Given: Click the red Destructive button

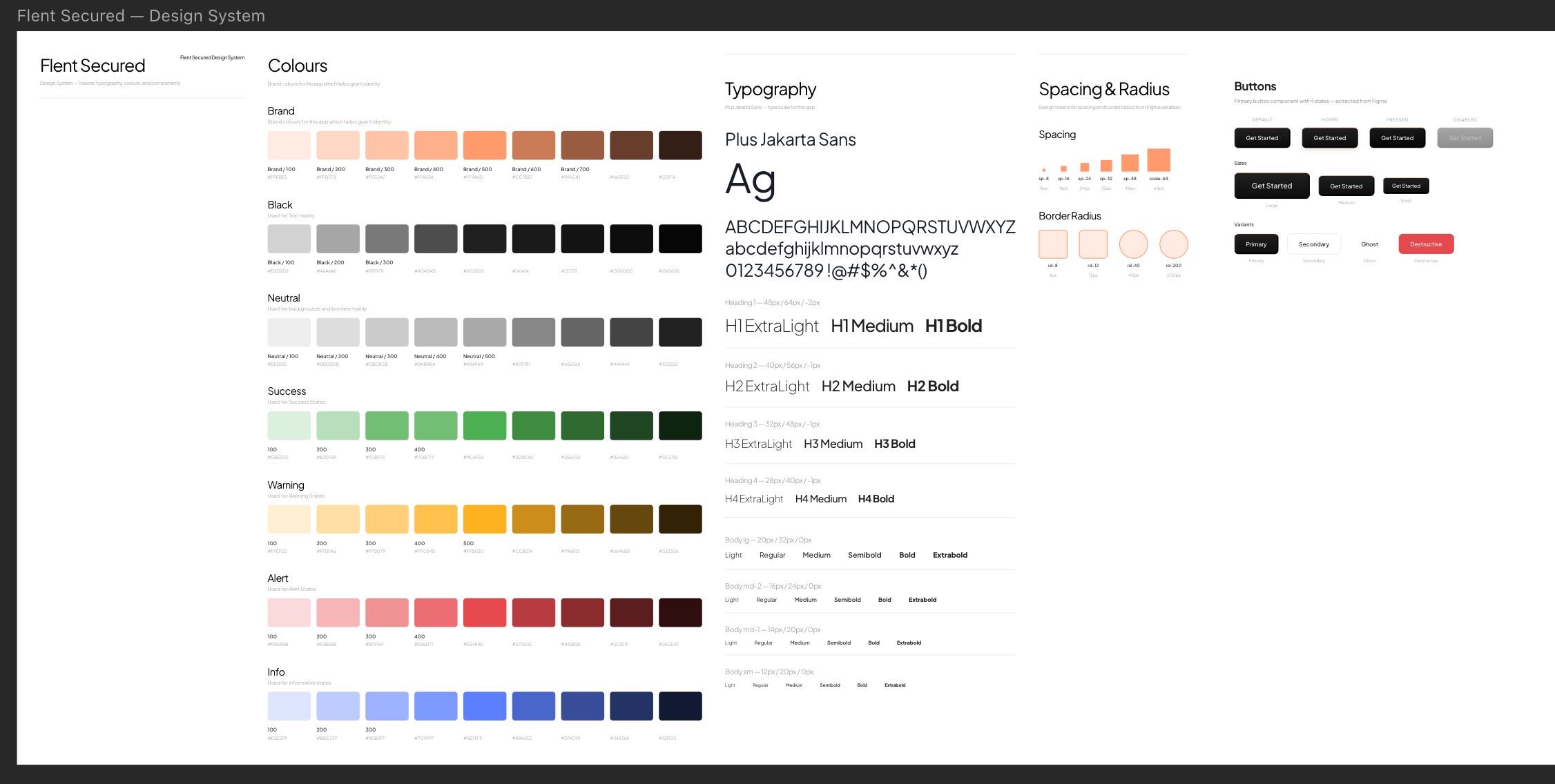Looking at the screenshot, I should pos(1426,244).
